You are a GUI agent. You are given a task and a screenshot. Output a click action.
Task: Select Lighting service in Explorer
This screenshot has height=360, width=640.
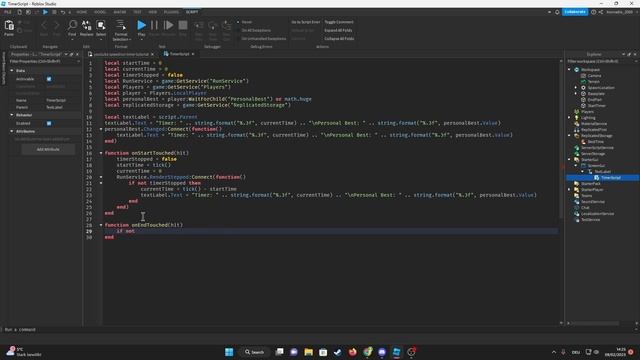click(588, 118)
